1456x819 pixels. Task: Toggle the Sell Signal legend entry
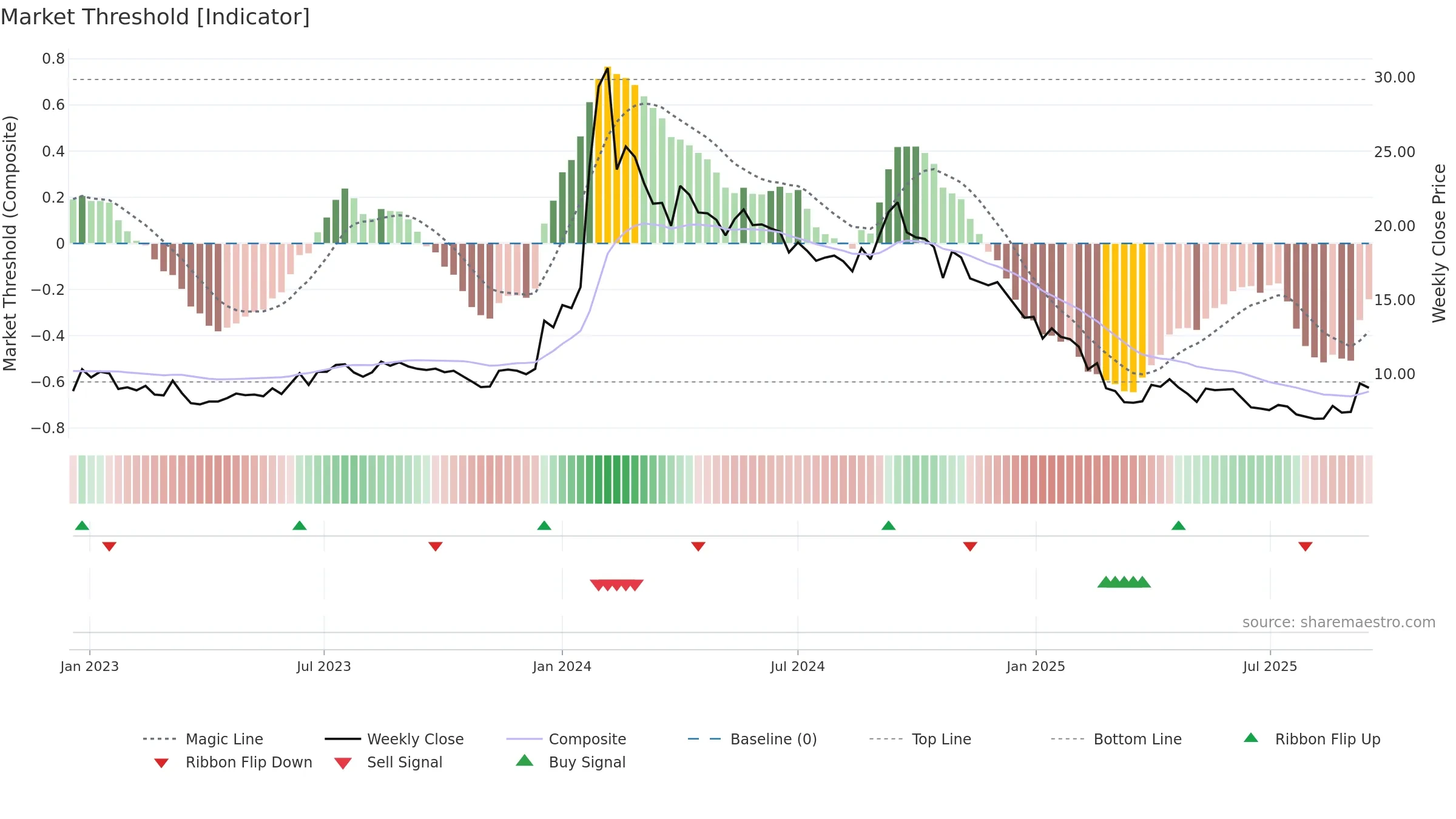point(388,762)
